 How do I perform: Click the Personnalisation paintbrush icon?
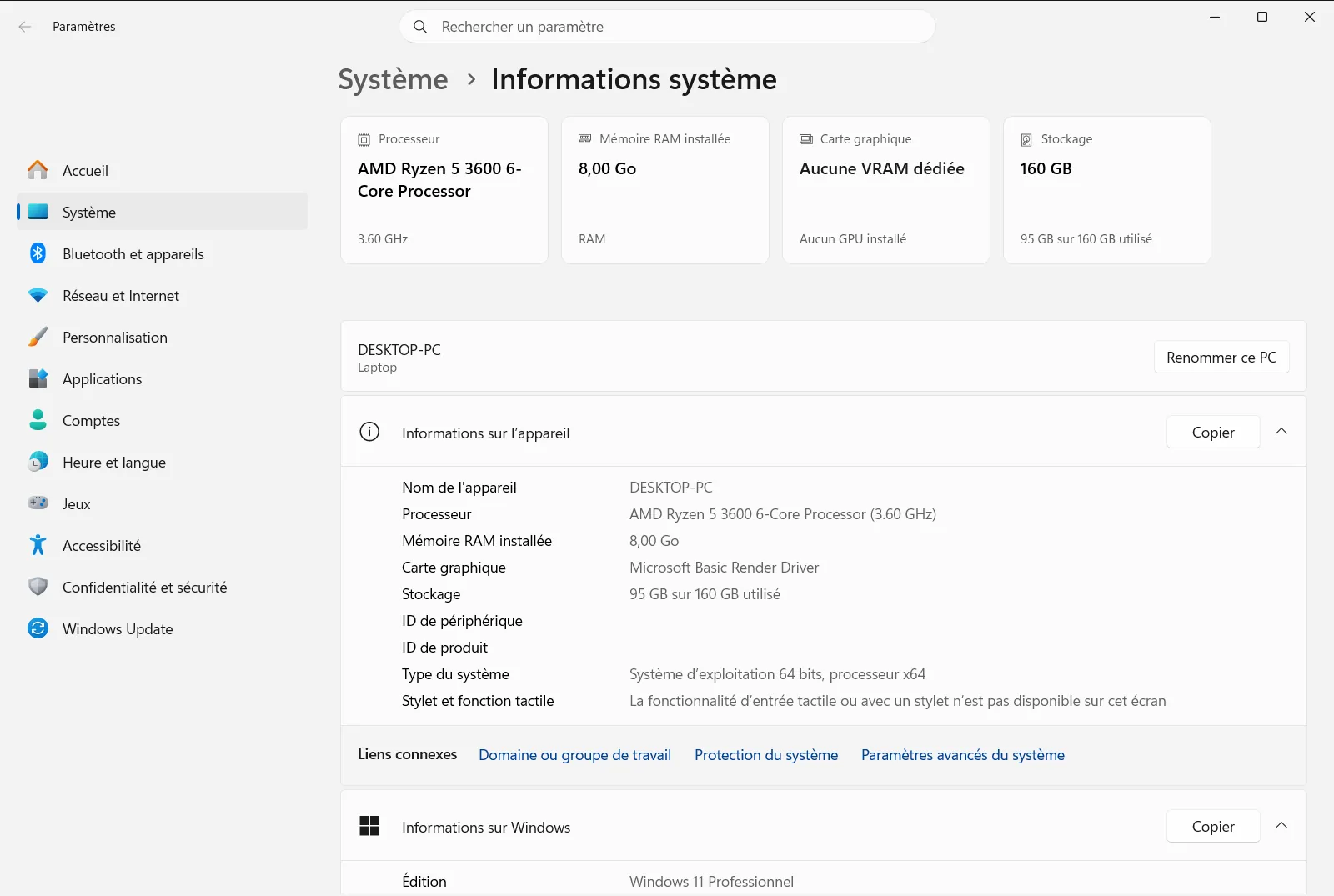coord(38,337)
